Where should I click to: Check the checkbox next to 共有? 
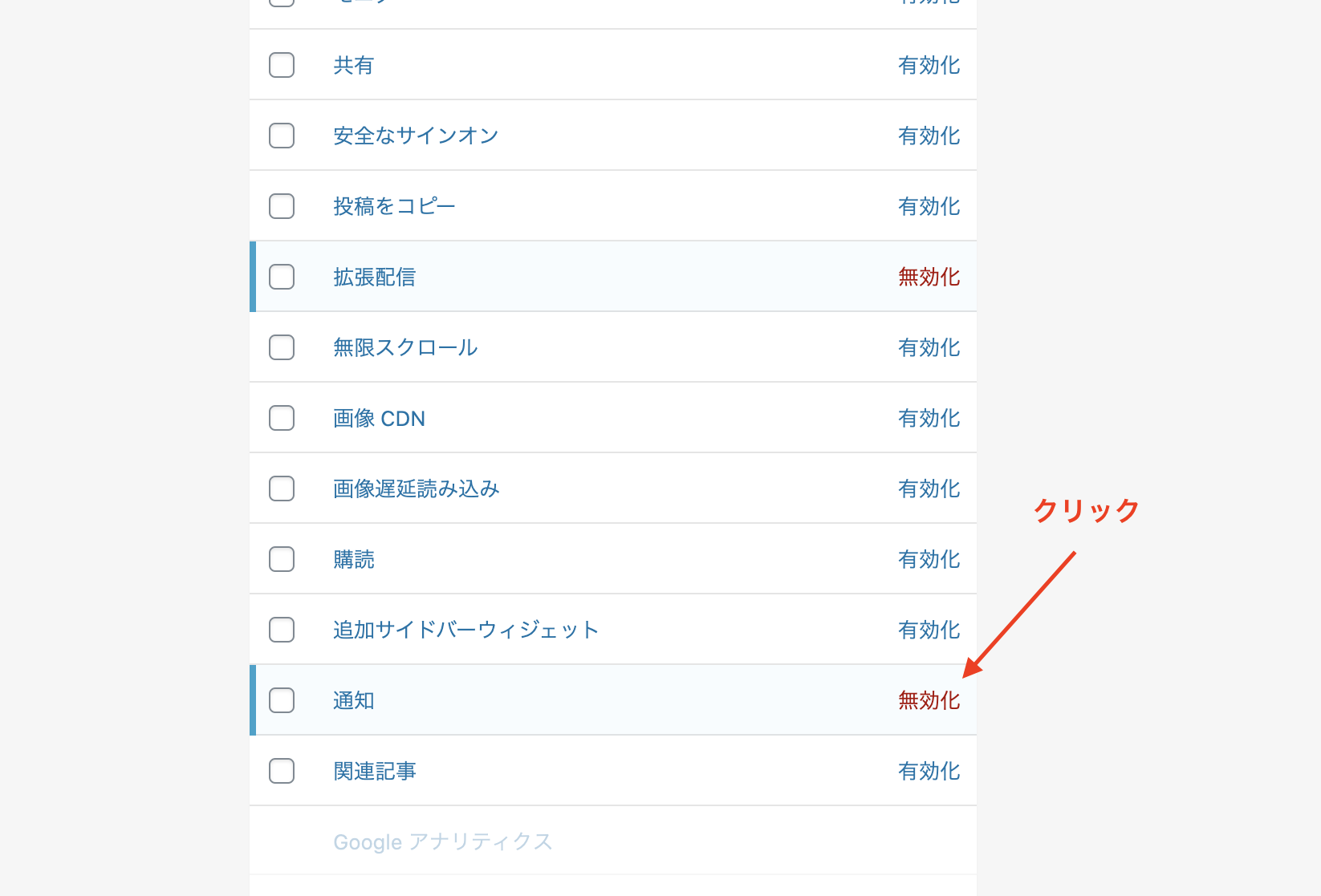[282, 65]
